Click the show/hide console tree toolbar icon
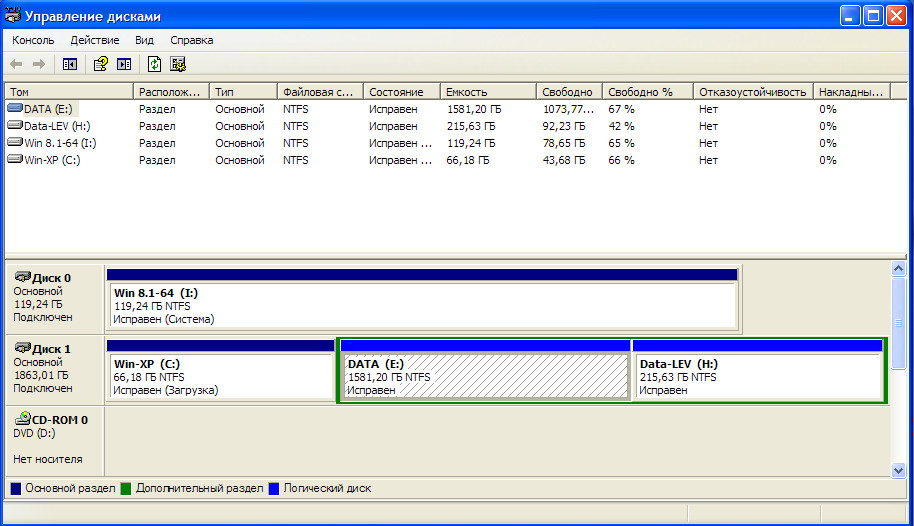The height and width of the screenshot is (526, 914). (x=70, y=64)
